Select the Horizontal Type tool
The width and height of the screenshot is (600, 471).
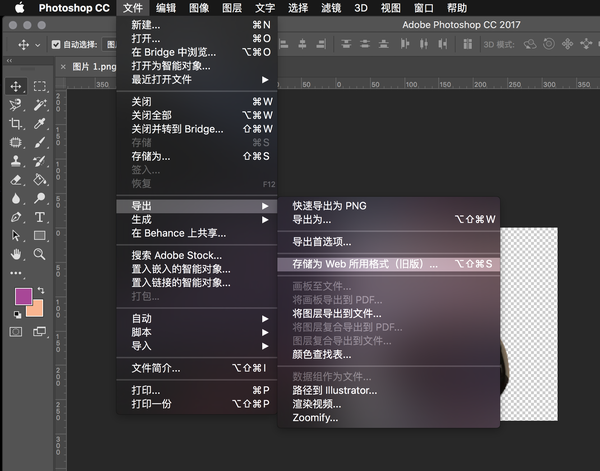tap(39, 217)
